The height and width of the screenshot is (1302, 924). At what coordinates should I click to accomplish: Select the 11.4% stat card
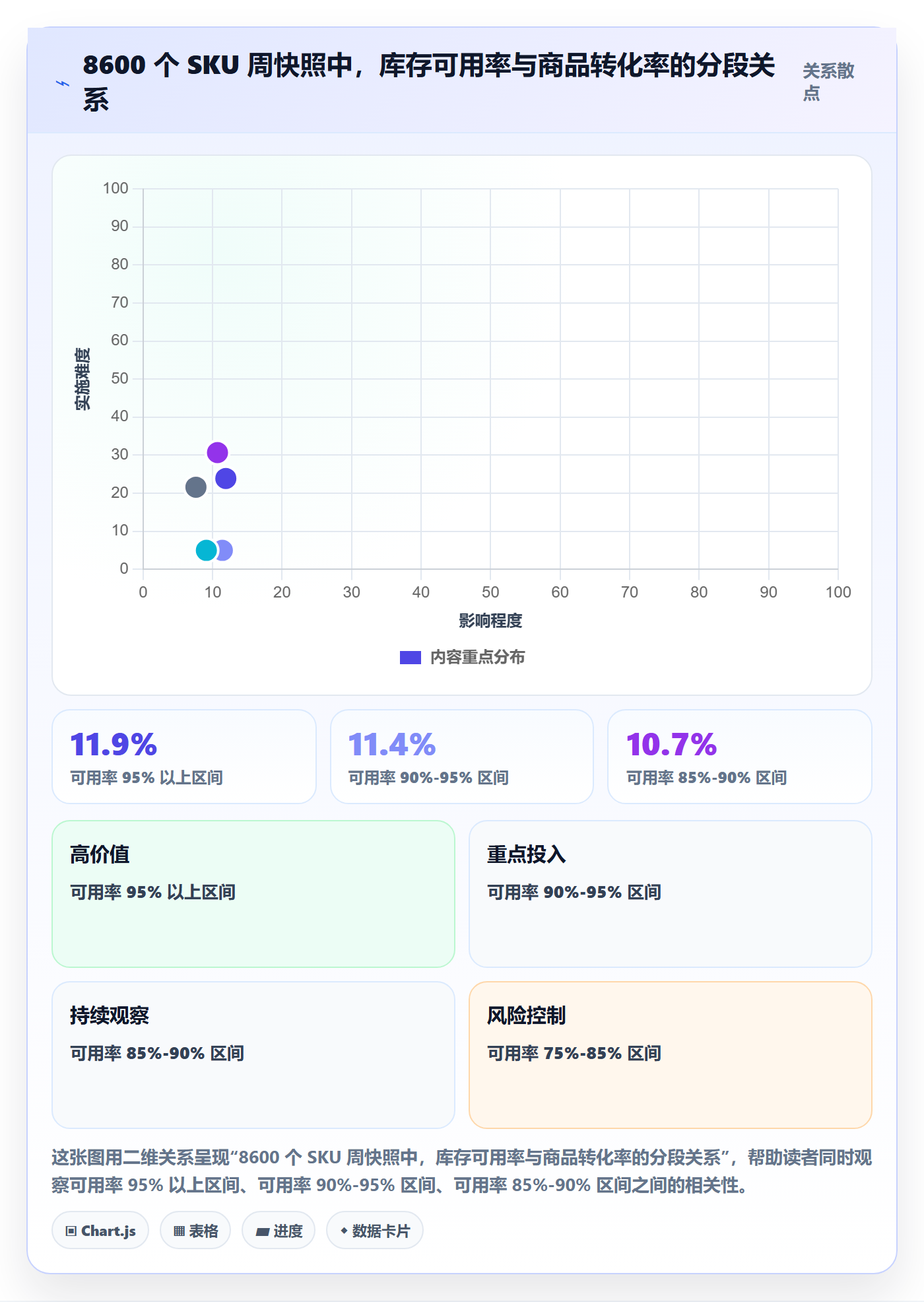point(462,757)
